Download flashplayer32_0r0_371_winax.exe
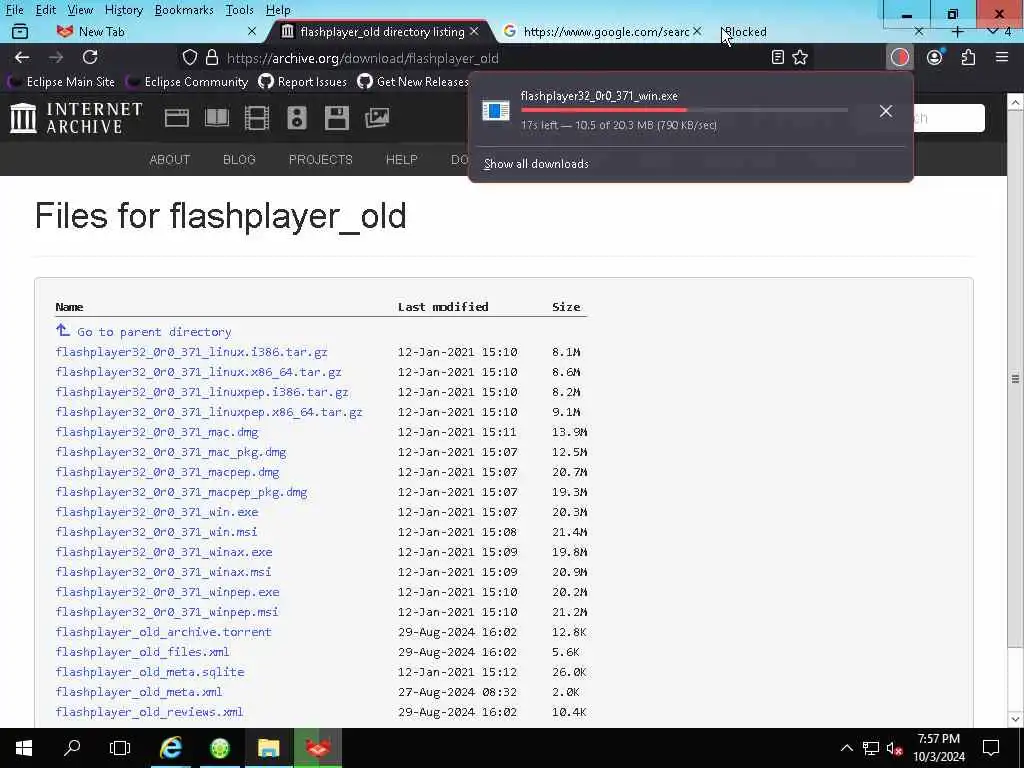Screen dimensions: 1024x768 [164, 552]
